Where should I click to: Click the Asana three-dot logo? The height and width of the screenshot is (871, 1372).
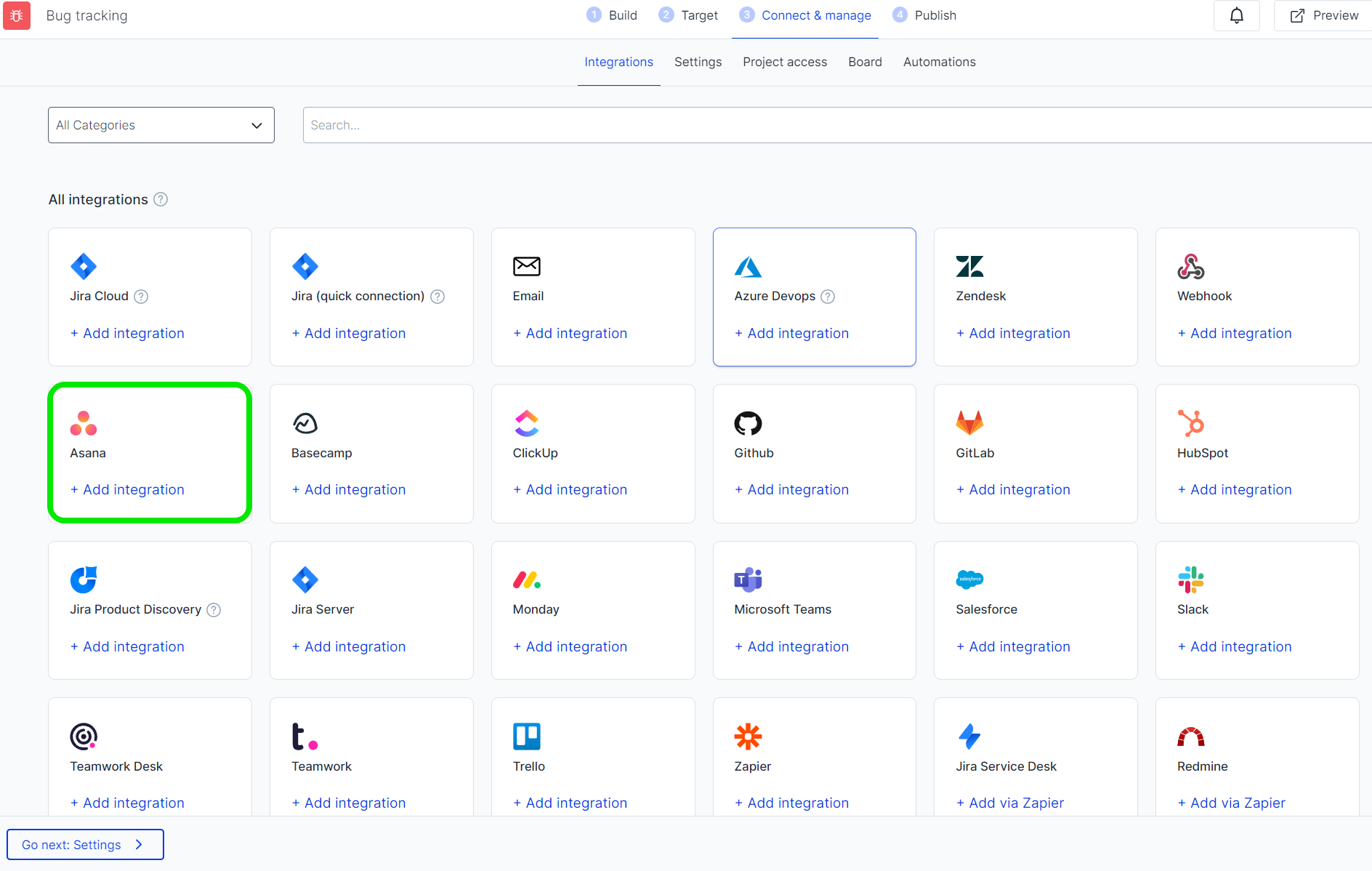tap(84, 423)
